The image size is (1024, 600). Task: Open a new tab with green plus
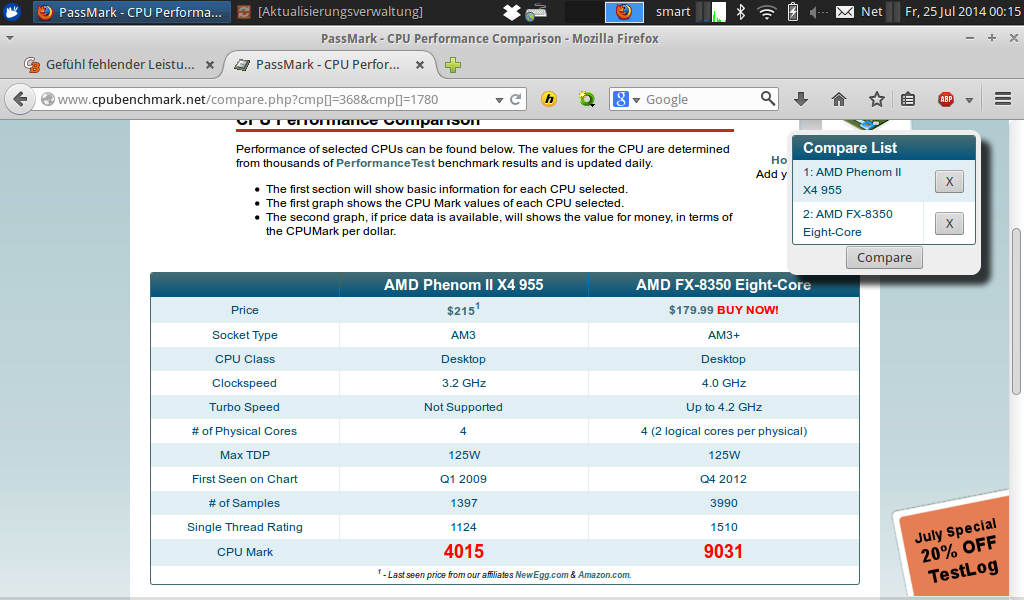coord(453,65)
